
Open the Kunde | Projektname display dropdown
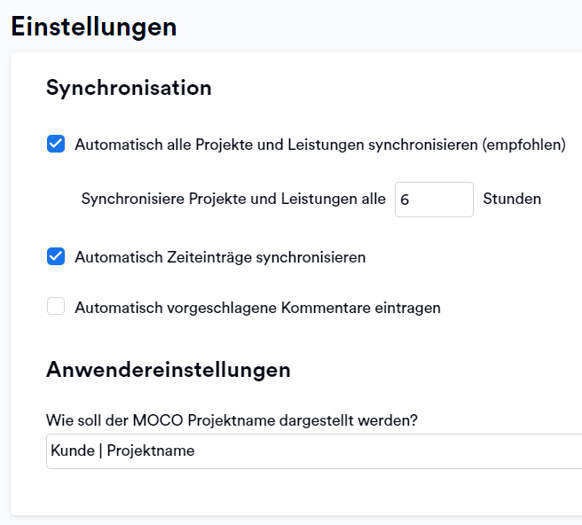[x=314, y=451]
